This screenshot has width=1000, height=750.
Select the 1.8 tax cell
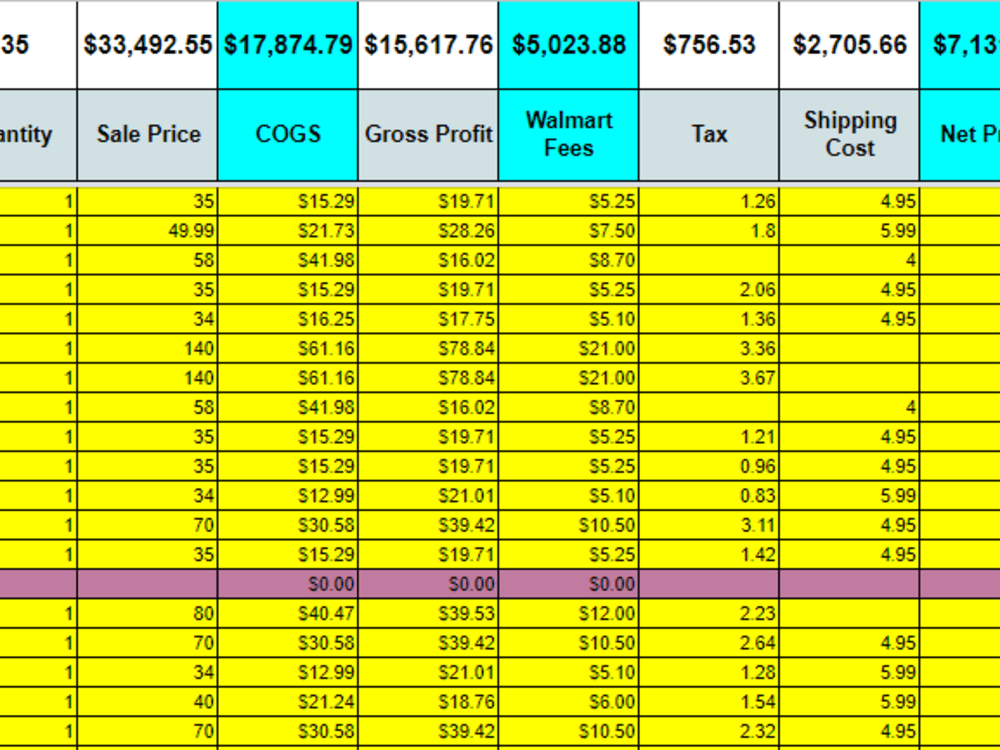709,231
